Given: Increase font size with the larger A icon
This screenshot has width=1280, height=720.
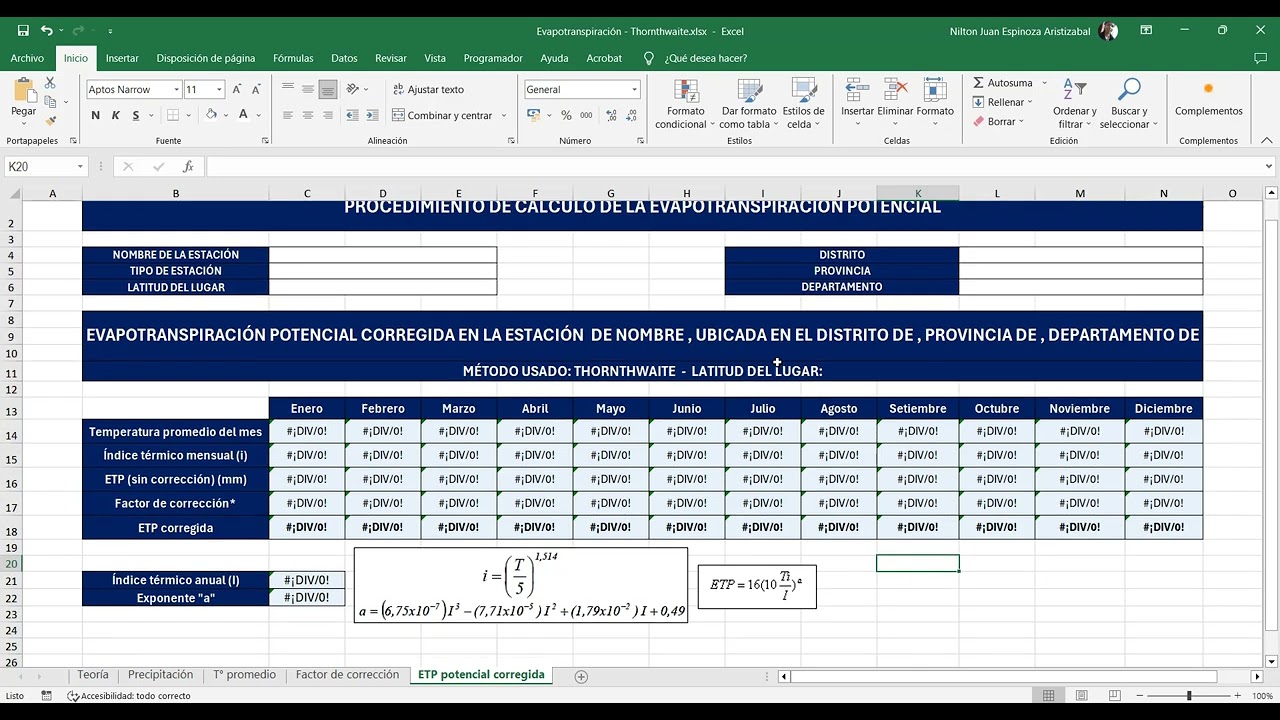Looking at the screenshot, I should click(x=237, y=89).
